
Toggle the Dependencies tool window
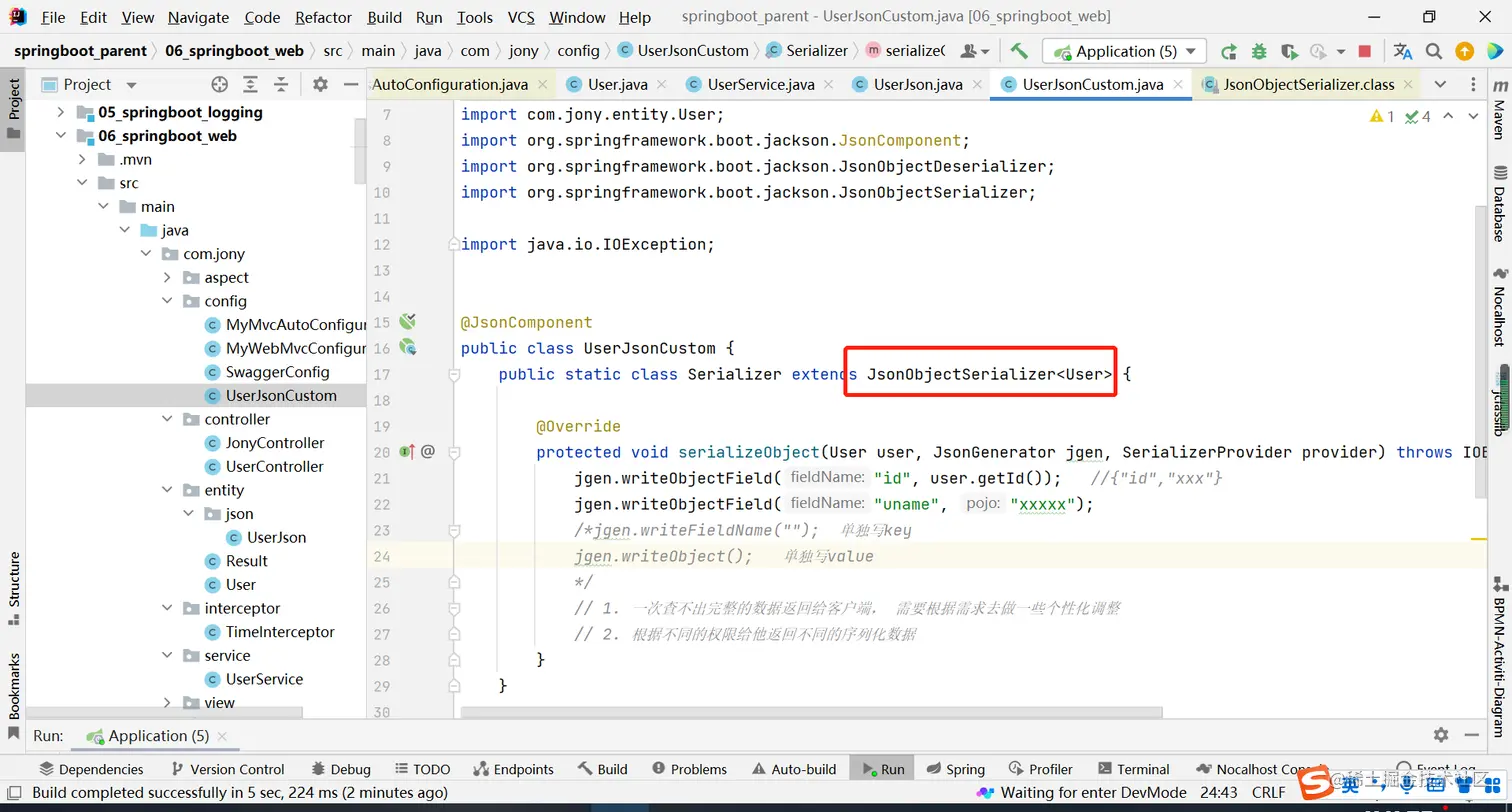91,769
